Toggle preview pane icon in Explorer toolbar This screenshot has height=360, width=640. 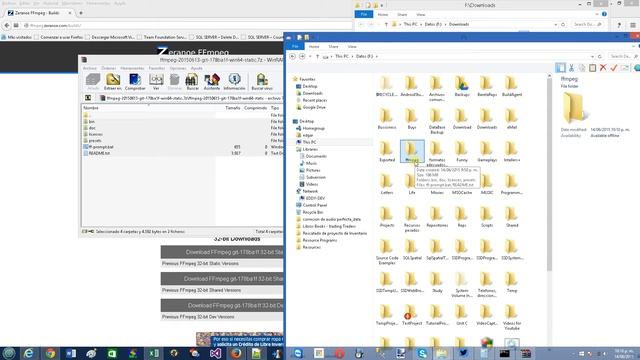[560, 68]
